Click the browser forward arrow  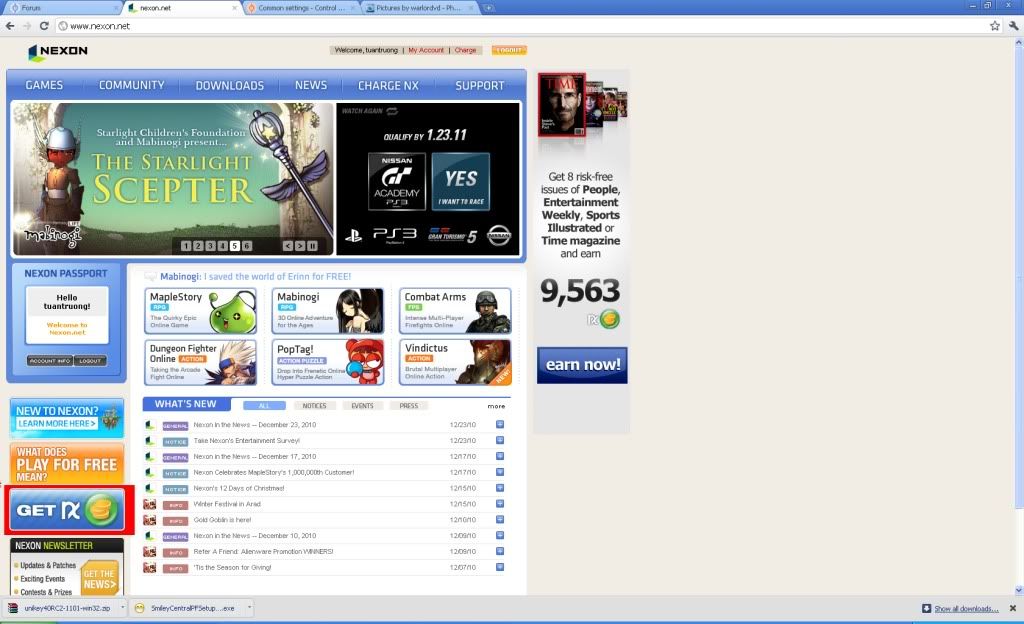coord(27,26)
